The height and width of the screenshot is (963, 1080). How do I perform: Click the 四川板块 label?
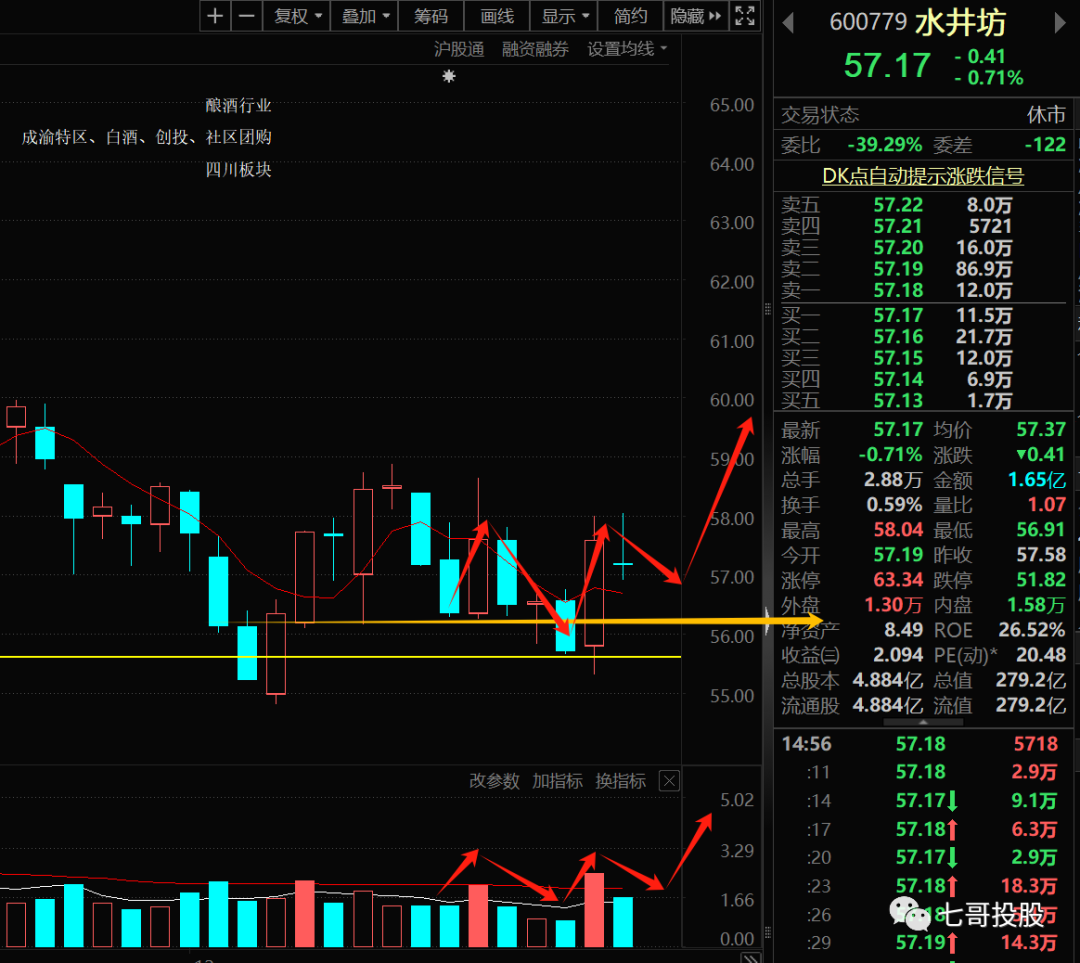coord(238,169)
